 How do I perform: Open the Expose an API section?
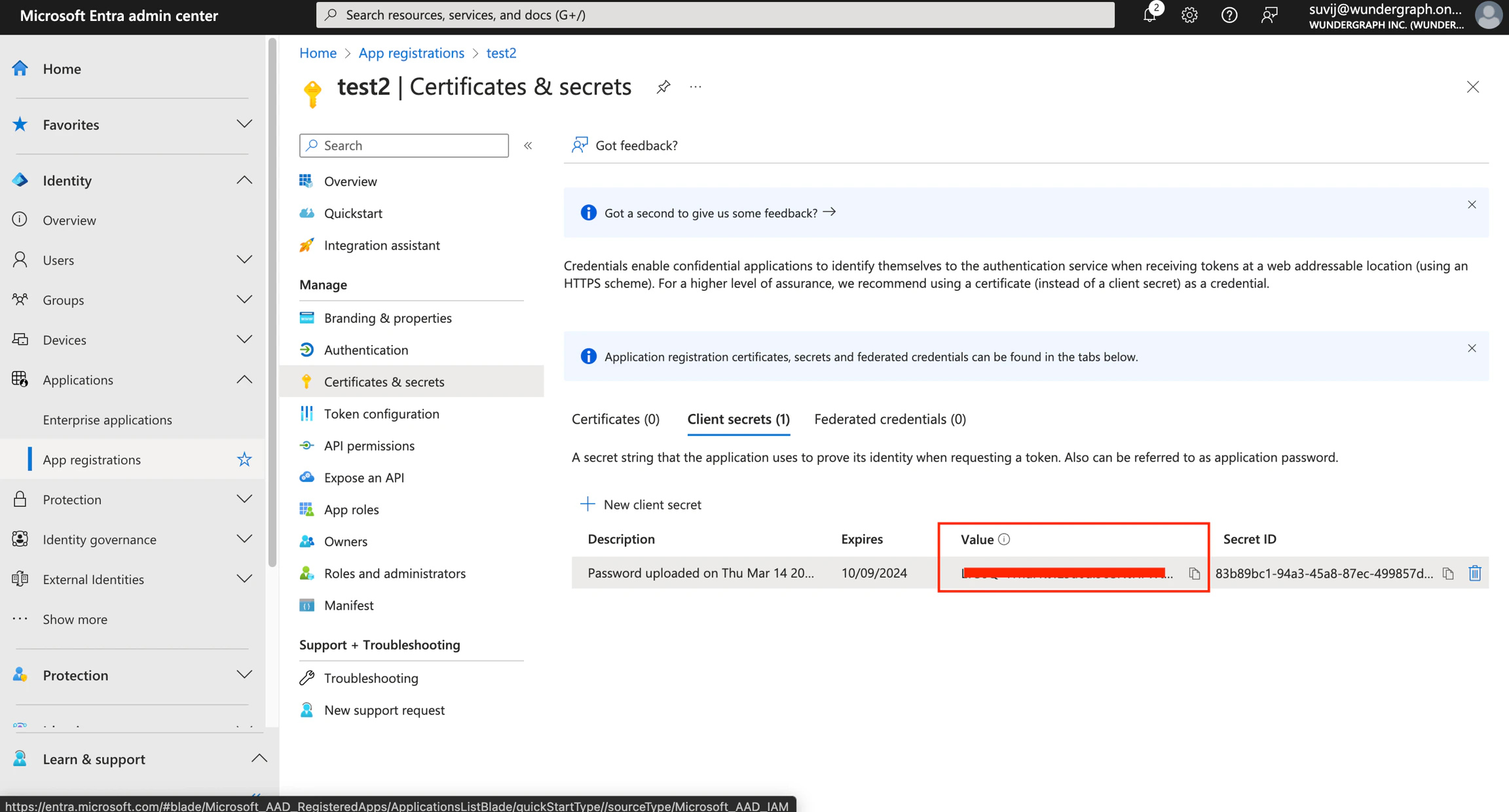pyautogui.click(x=364, y=477)
